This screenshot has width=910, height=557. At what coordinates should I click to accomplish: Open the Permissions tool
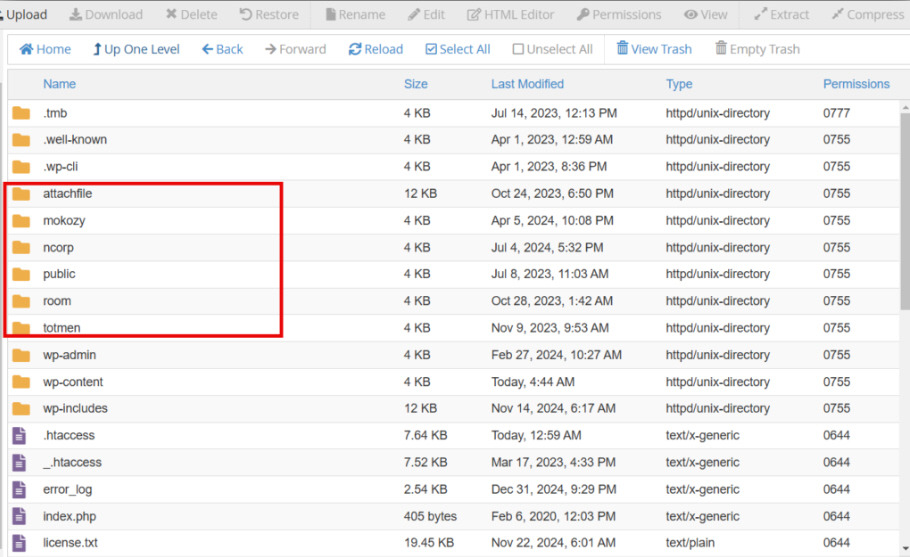(x=619, y=15)
